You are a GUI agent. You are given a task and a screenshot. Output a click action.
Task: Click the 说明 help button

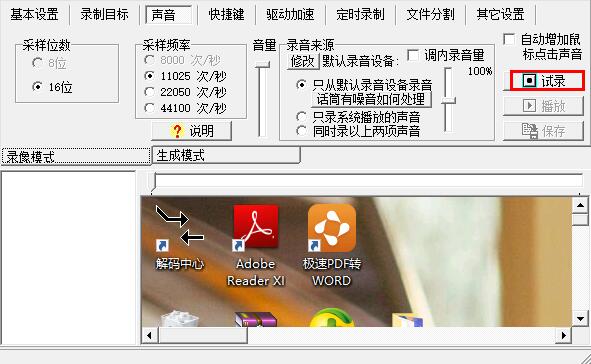(x=191, y=131)
